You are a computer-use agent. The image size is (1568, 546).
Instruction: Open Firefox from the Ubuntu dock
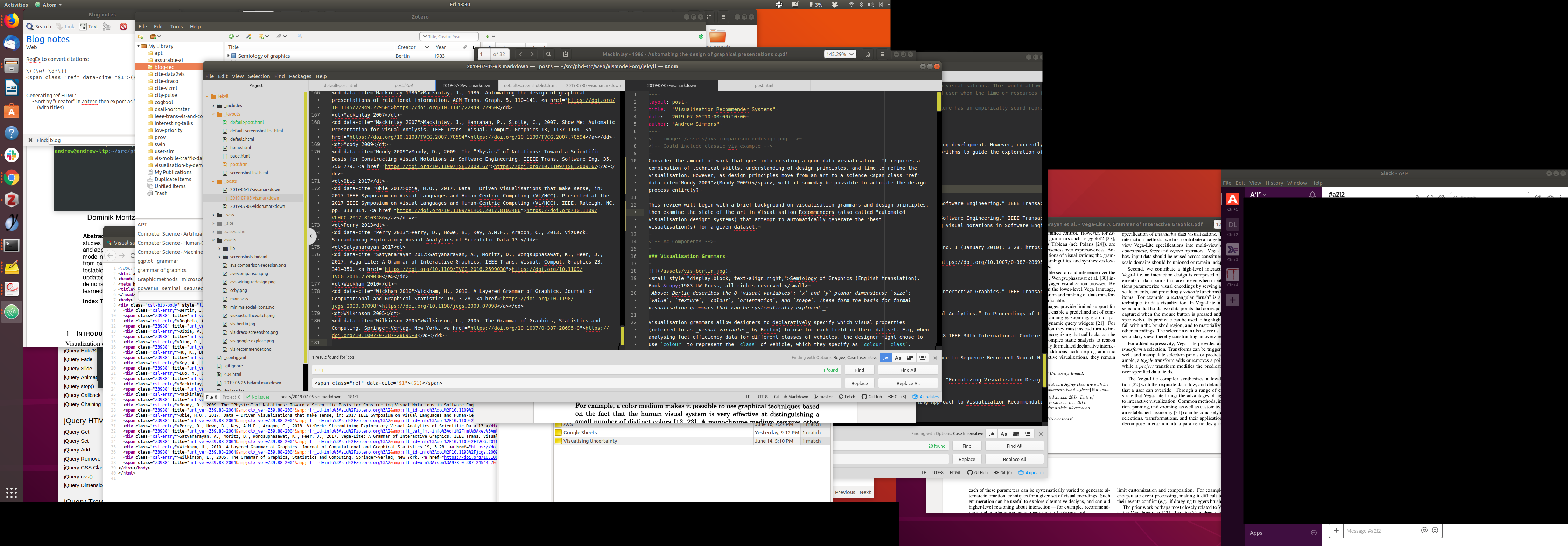(x=12, y=21)
